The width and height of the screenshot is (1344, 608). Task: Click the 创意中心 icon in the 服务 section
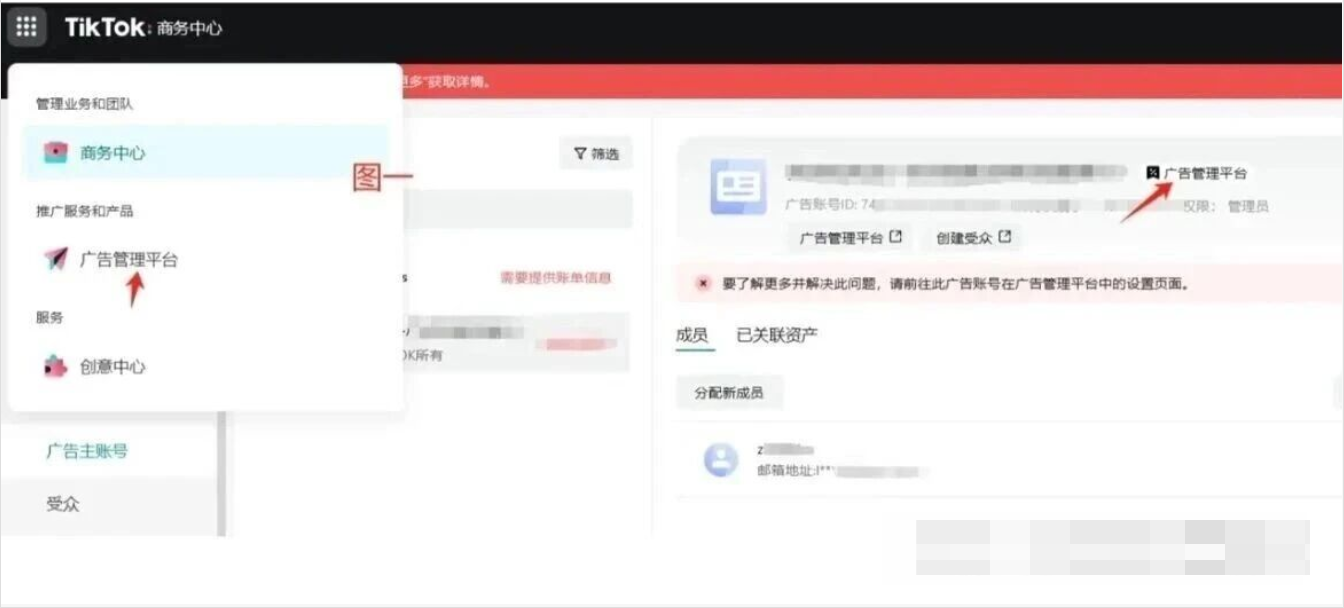click(x=56, y=367)
